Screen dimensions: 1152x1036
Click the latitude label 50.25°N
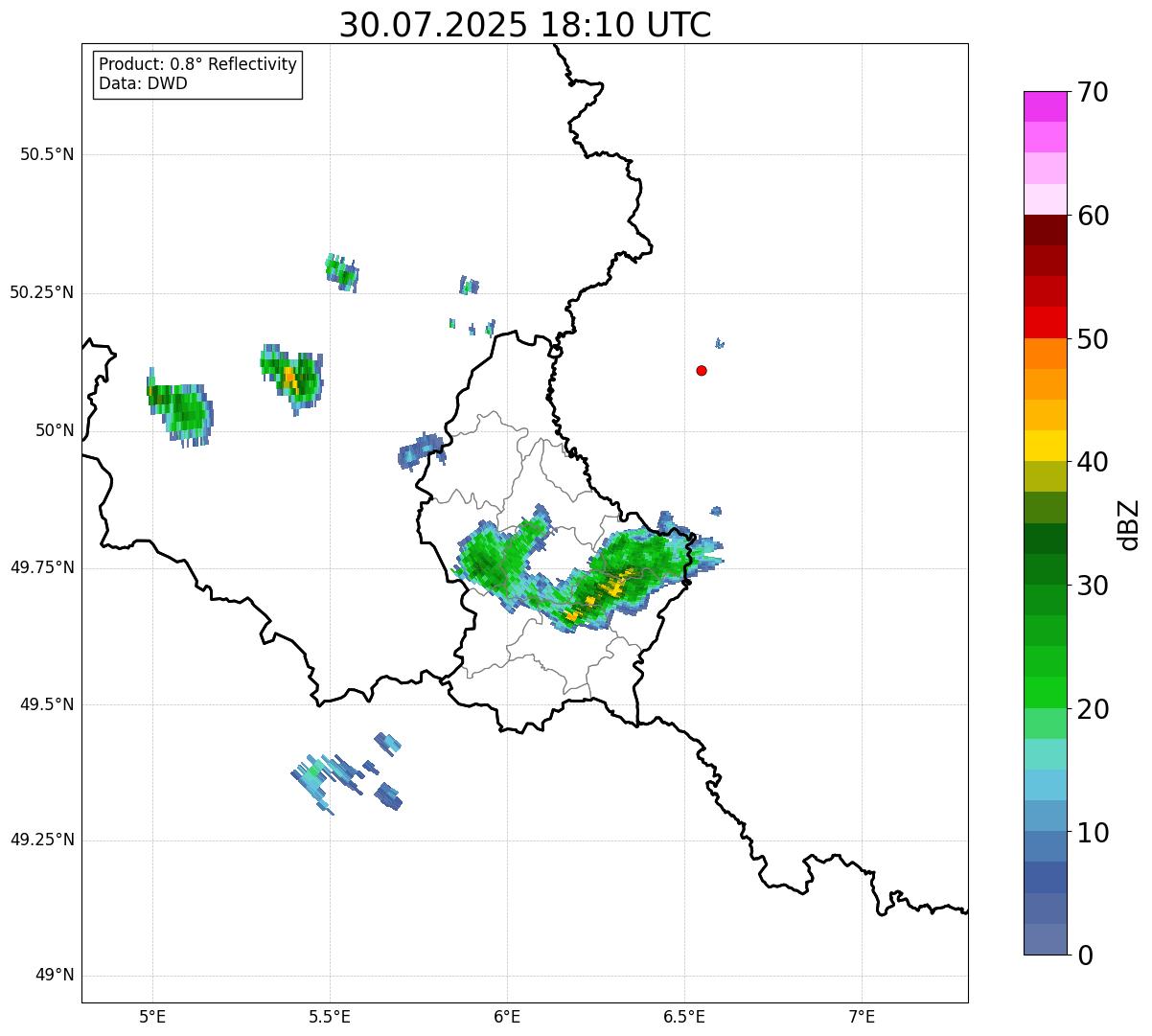tap(41, 292)
